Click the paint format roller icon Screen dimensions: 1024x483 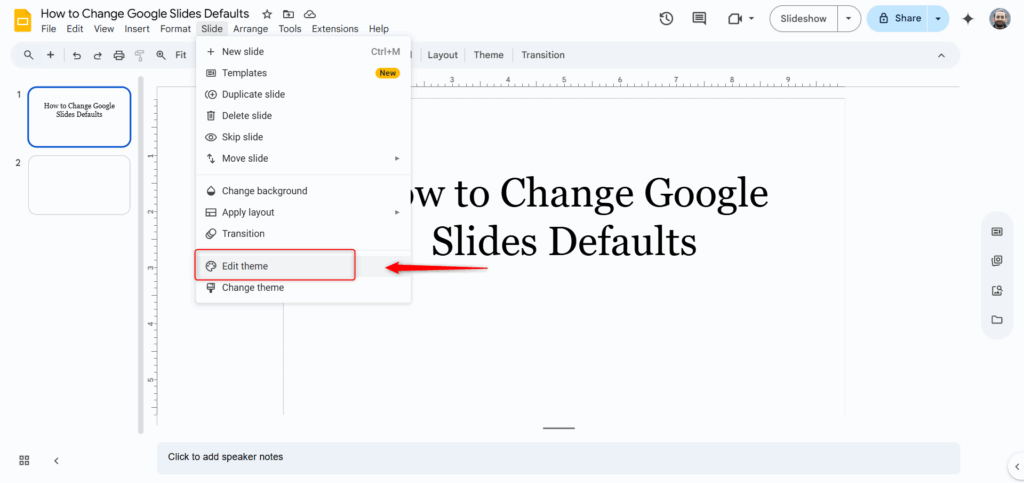pos(139,55)
